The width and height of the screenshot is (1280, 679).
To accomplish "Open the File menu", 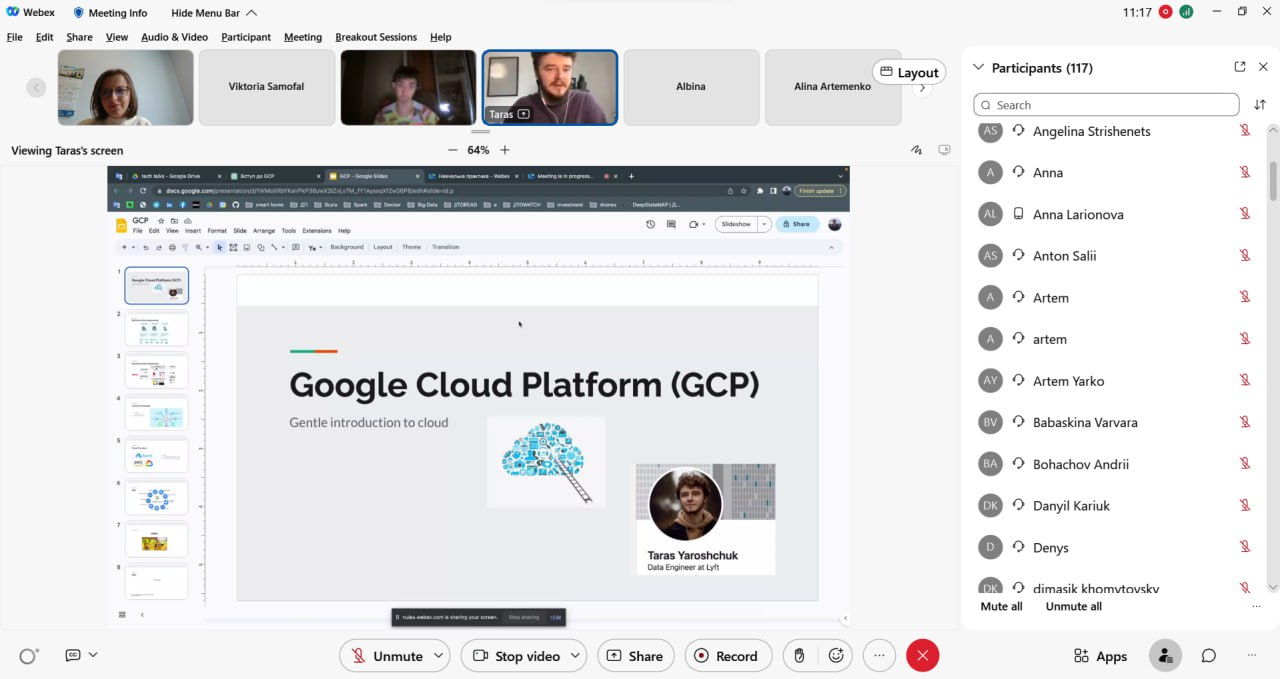I will [15, 37].
